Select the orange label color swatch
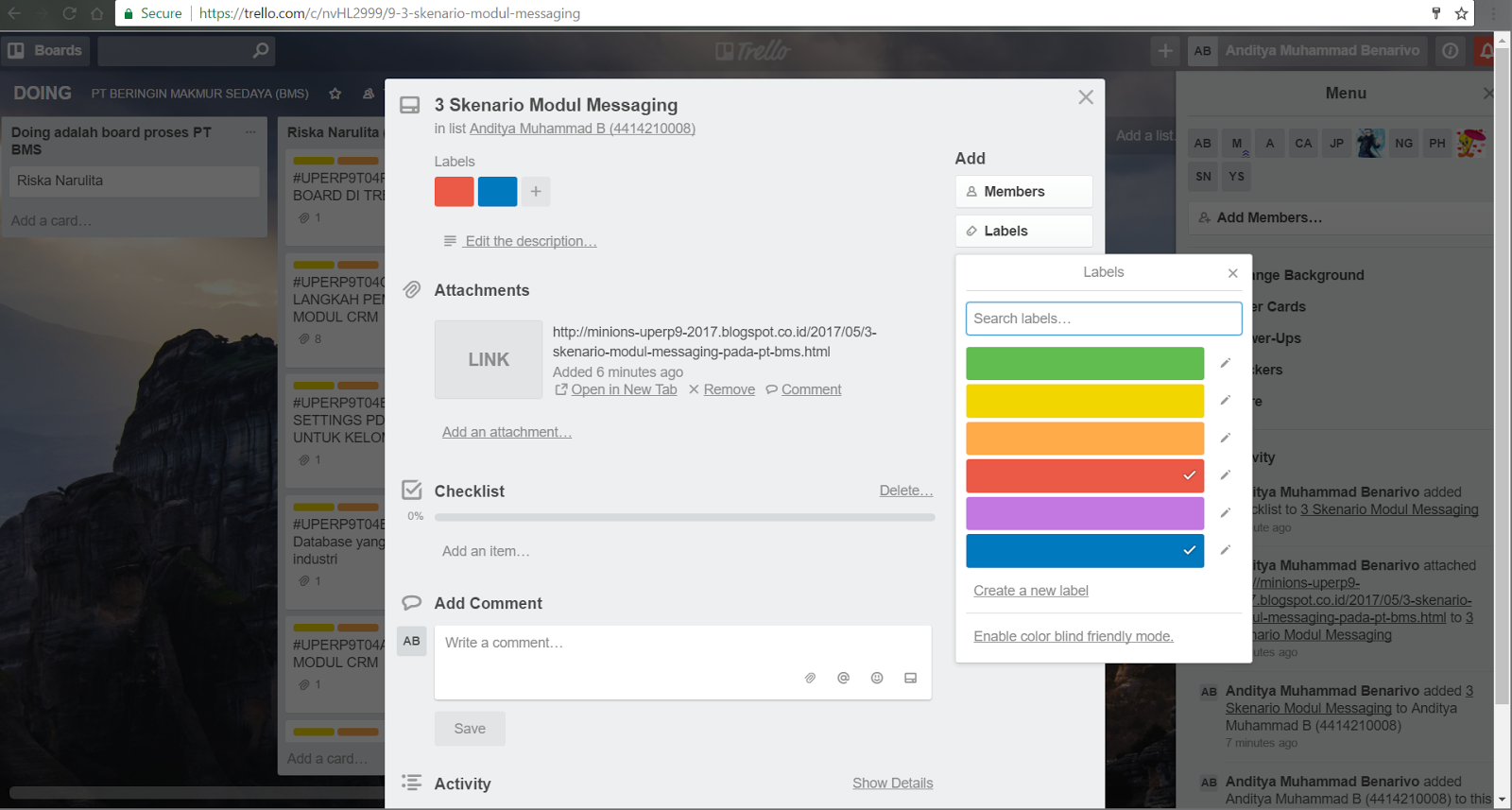This screenshot has width=1512, height=810. tap(1085, 439)
